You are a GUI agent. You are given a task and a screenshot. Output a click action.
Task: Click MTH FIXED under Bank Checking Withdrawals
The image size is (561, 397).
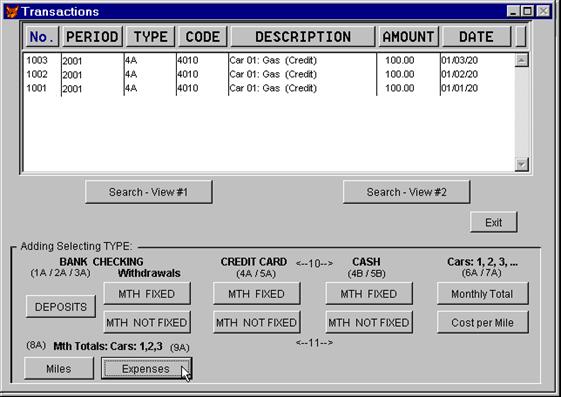coord(147,294)
